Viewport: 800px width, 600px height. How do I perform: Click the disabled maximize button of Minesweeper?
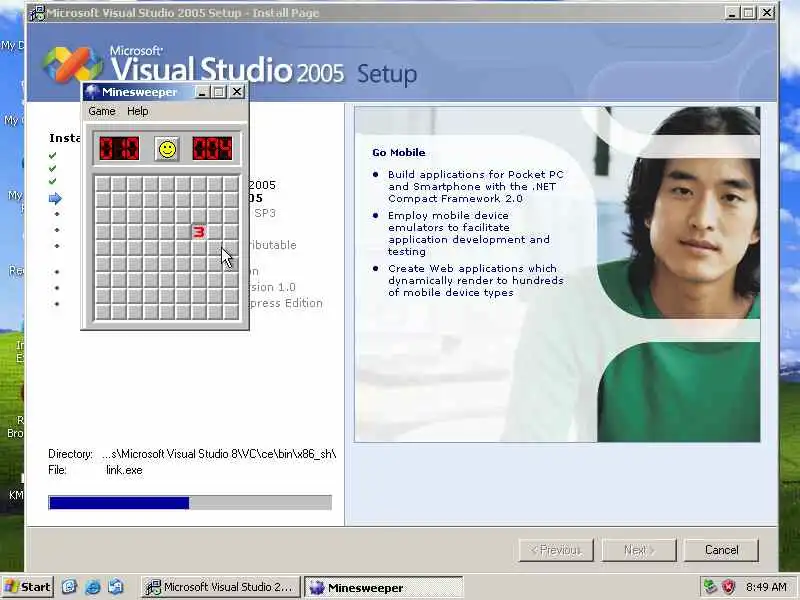click(219, 92)
